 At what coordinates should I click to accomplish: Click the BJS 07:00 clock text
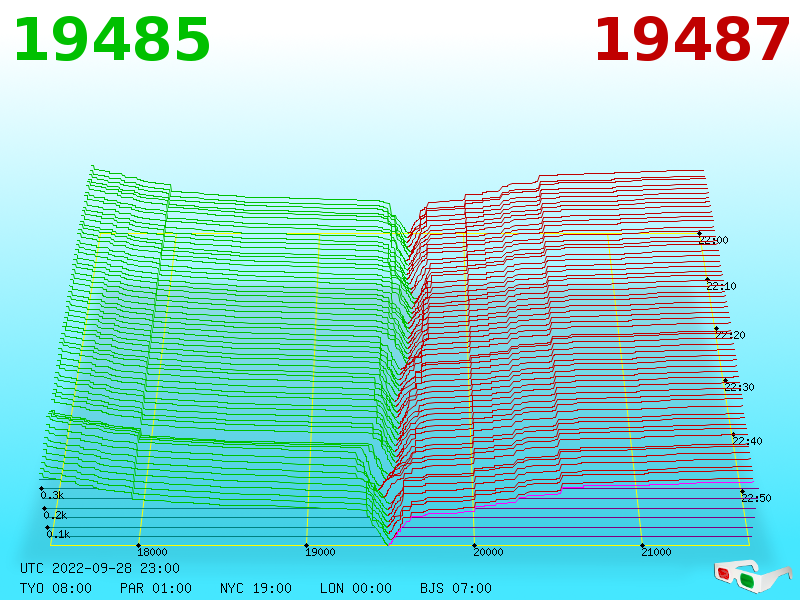click(456, 588)
